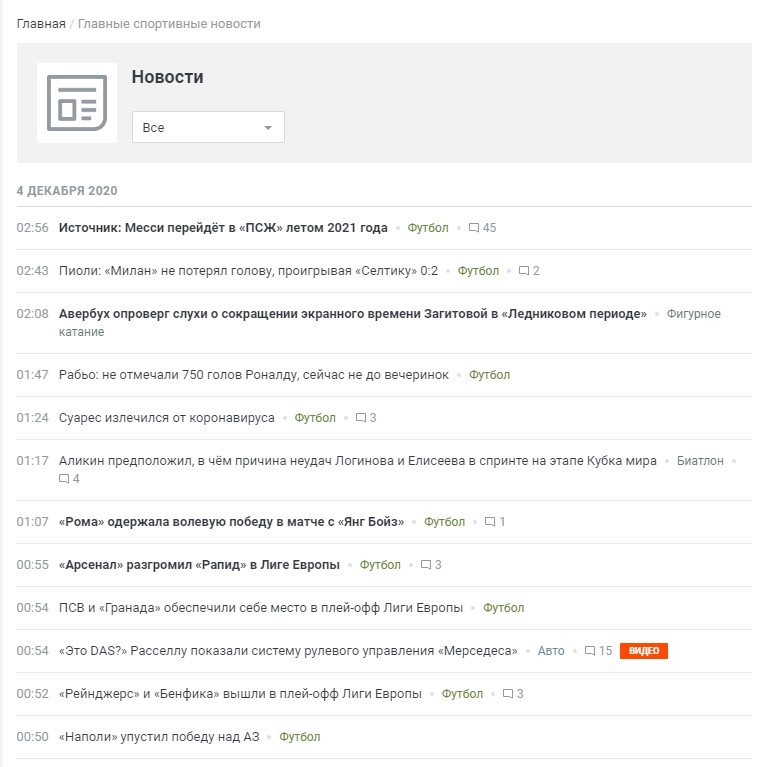Open the Все filter dropdown

click(x=208, y=127)
